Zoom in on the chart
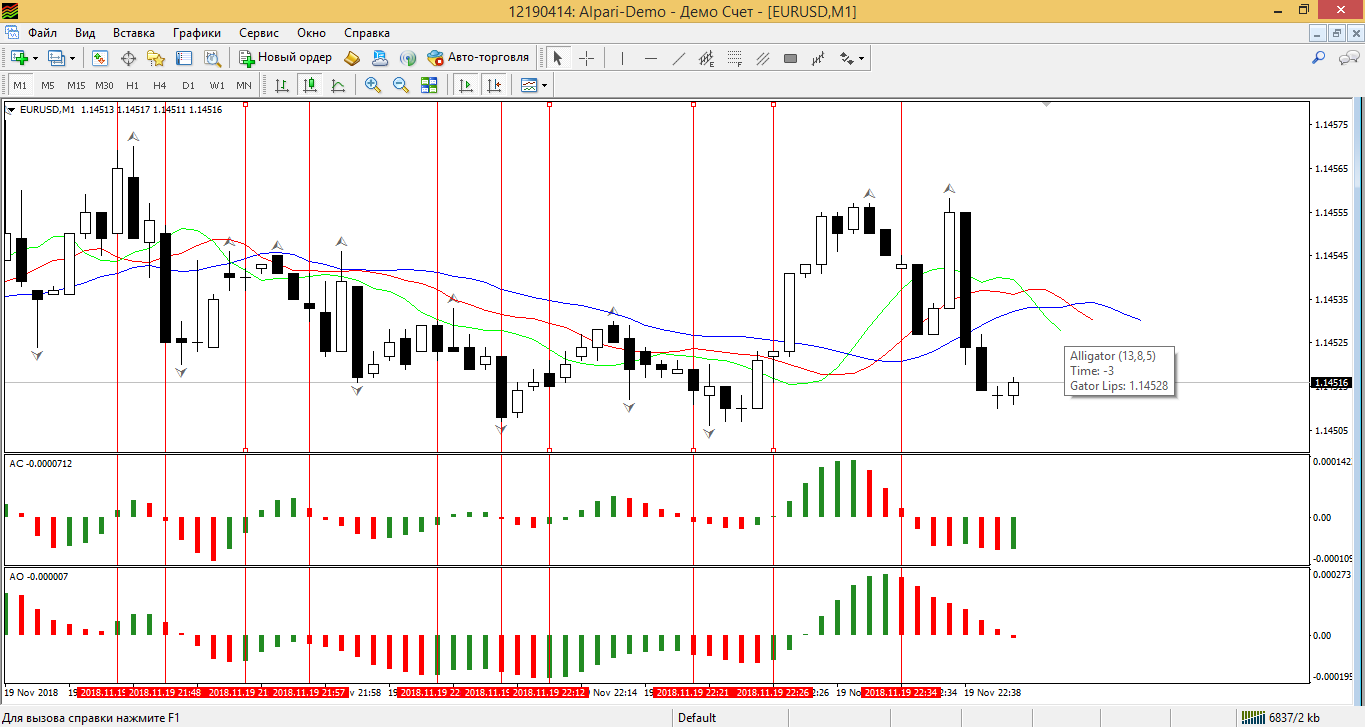The width and height of the screenshot is (1365, 727). click(373, 85)
